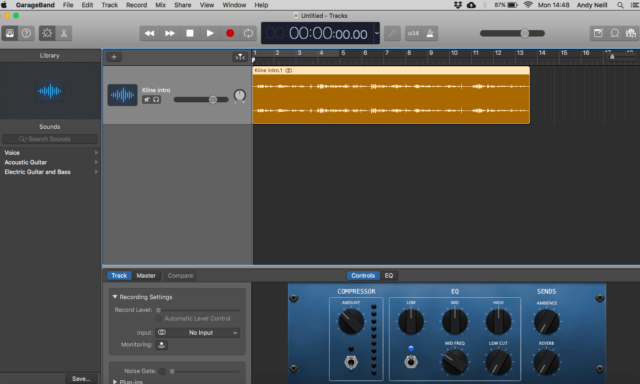Click the Kline intro track waveform icon
The image size is (640, 384).
[x=122, y=95]
